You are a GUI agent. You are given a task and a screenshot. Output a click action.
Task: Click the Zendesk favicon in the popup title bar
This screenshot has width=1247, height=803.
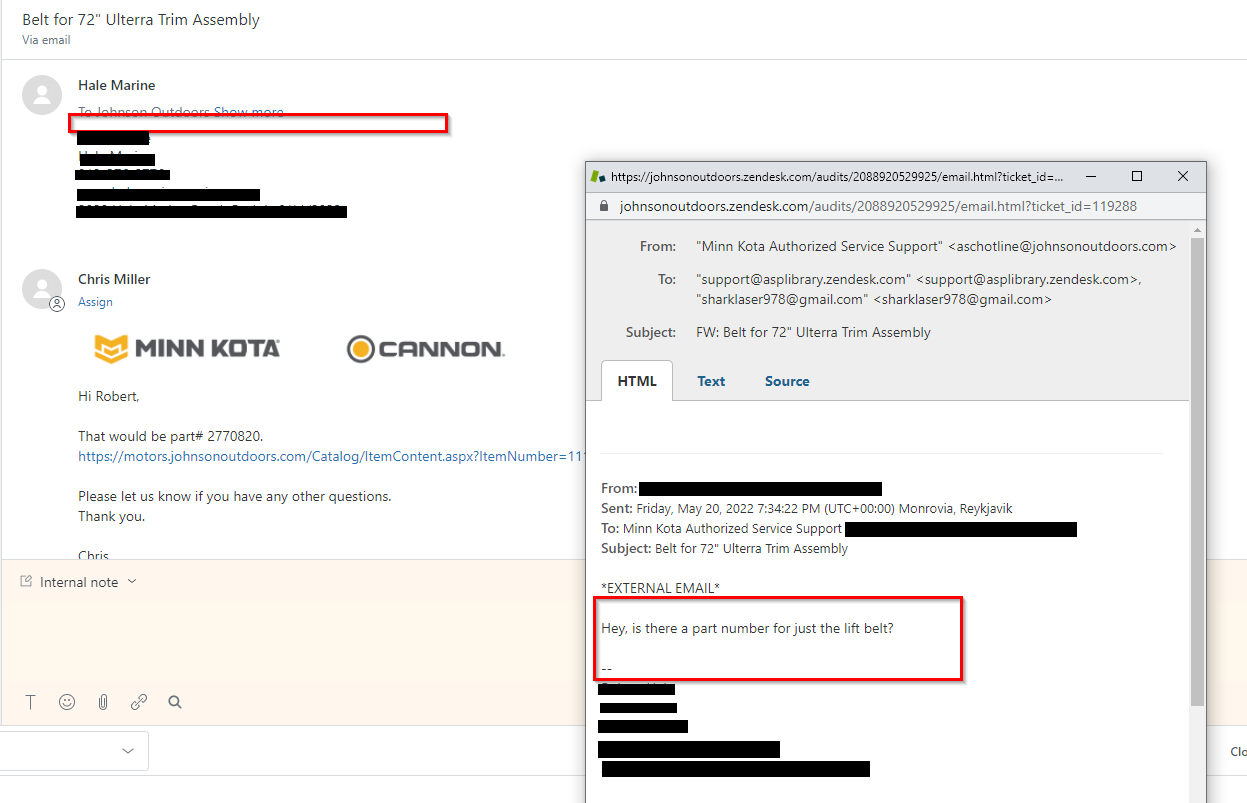click(598, 176)
